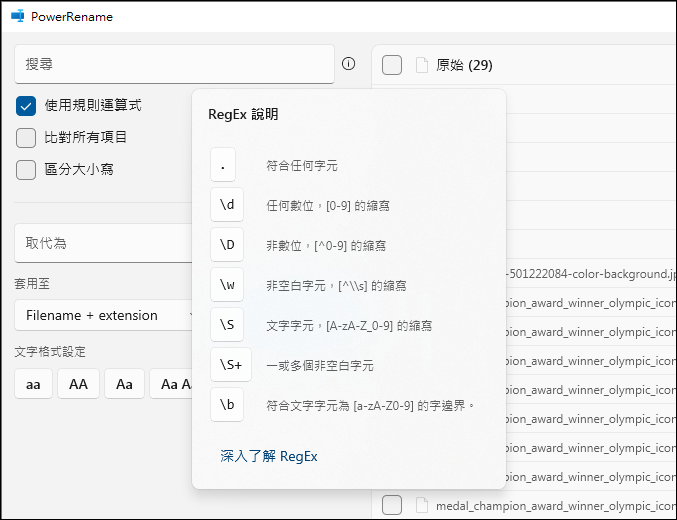Click the 取代為 replace input field
This screenshot has height=520, width=677.
(x=104, y=243)
